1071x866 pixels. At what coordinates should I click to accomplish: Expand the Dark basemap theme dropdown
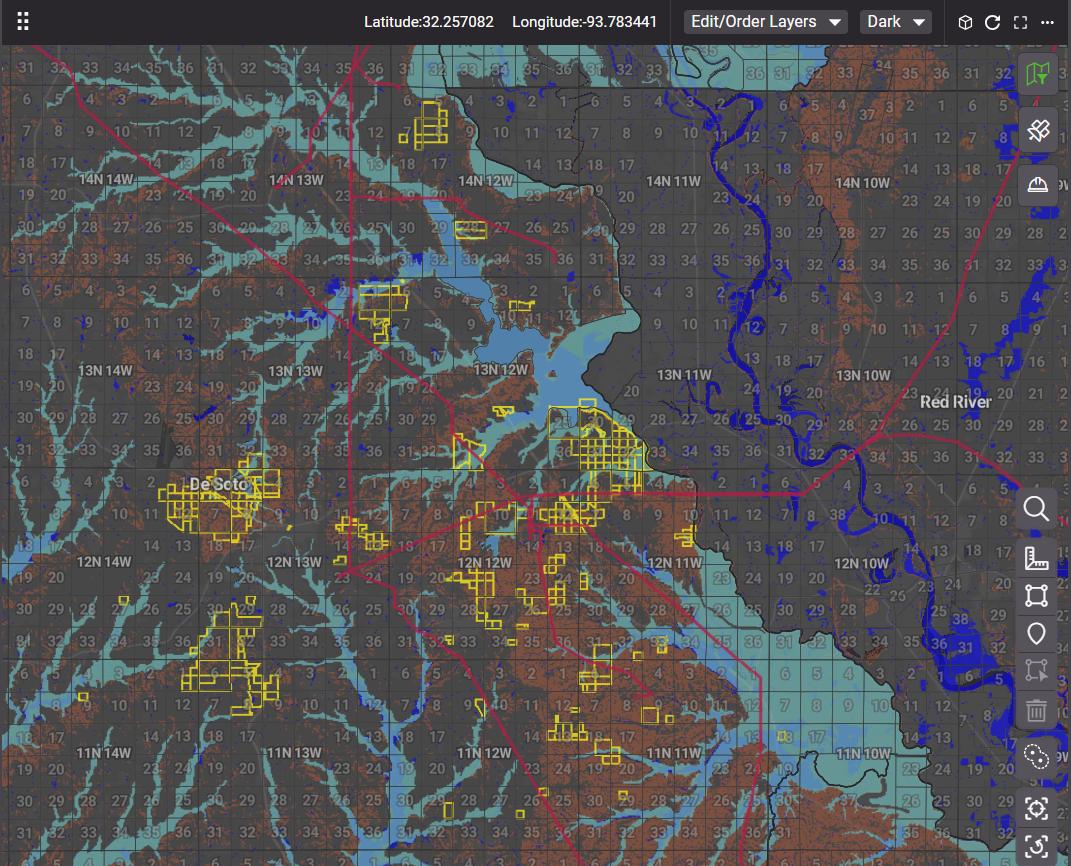895,22
